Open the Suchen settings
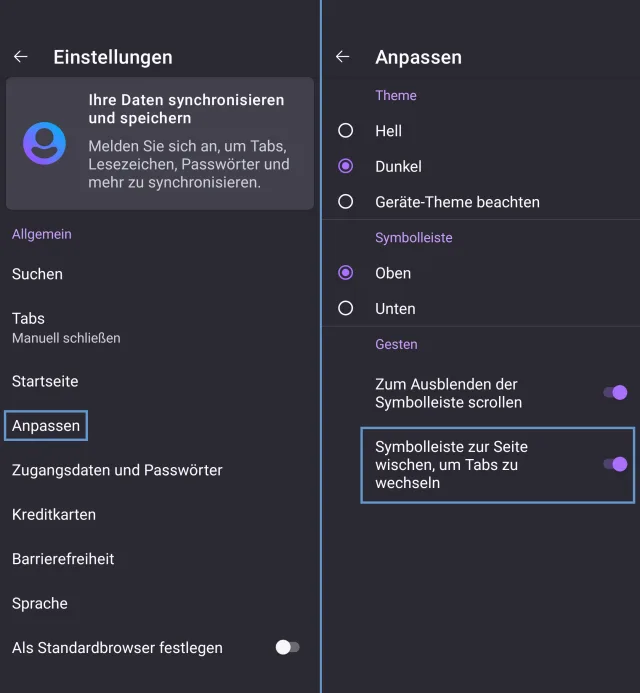The image size is (640, 693). click(x=38, y=274)
